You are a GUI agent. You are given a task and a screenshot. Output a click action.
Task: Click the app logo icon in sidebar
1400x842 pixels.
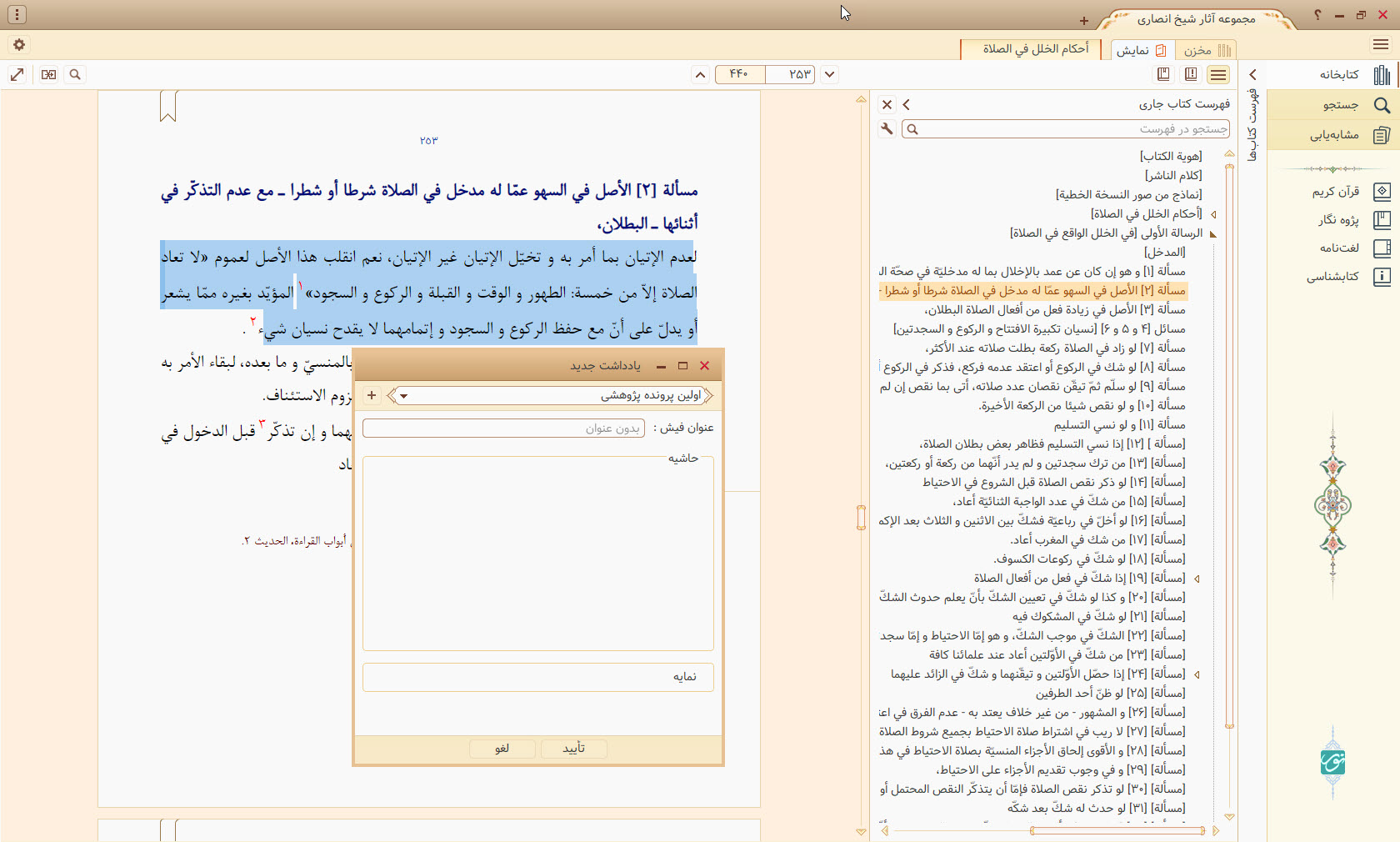pyautogui.click(x=1333, y=761)
